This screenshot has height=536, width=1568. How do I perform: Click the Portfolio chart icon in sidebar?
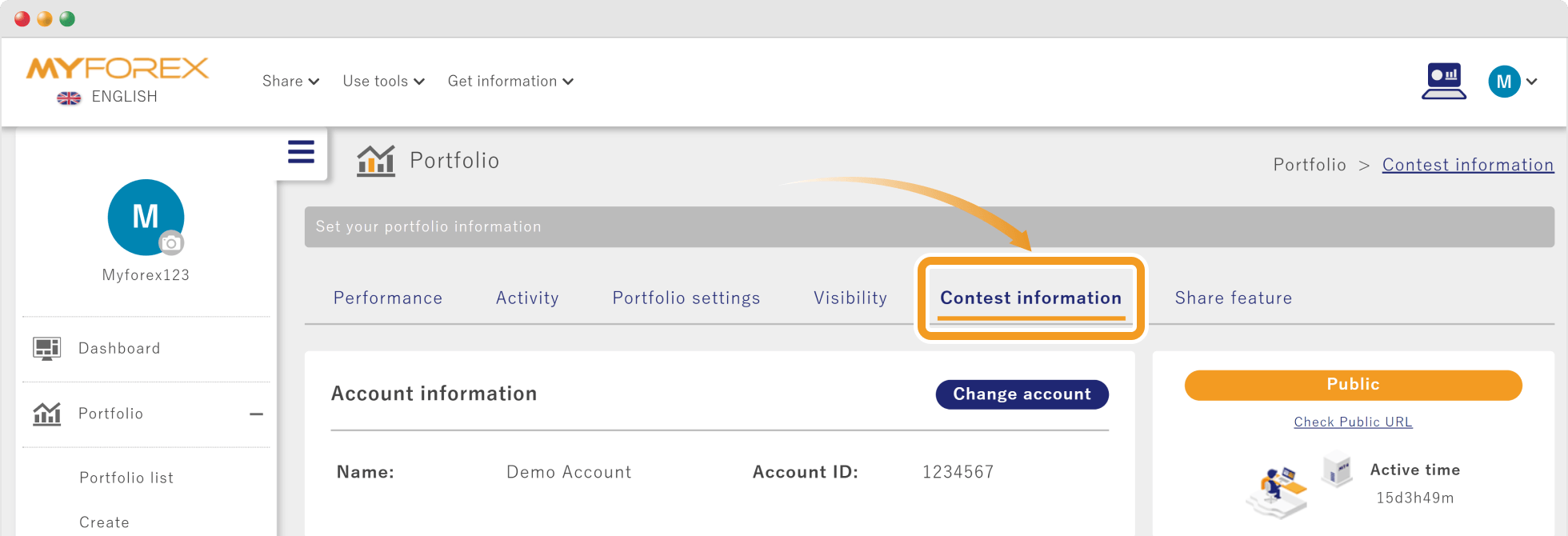(x=46, y=414)
